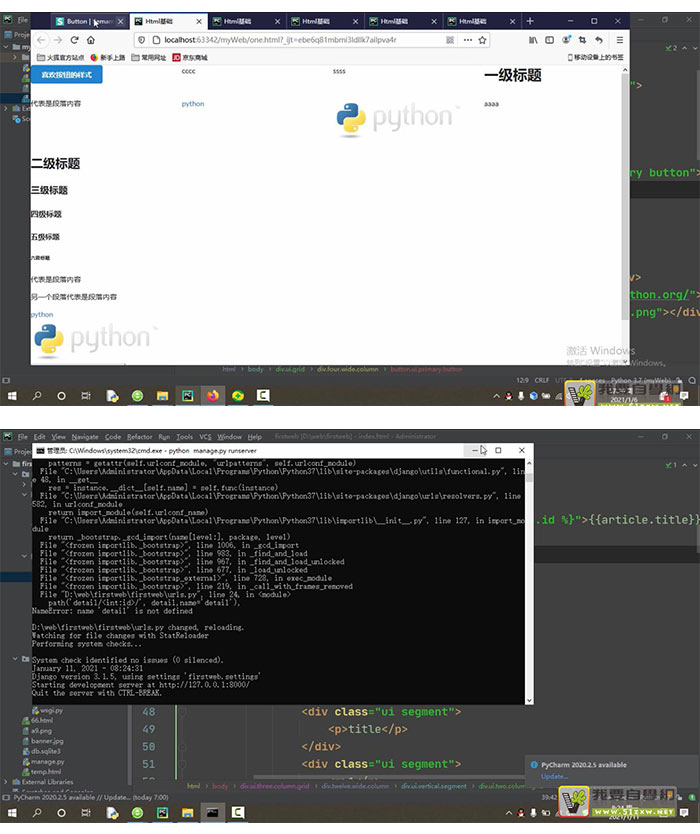Viewport: 700px width, 834px height.
Task: Click the screenshot crop icon in Firefox toolbar
Action: pyautogui.click(x=582, y=40)
